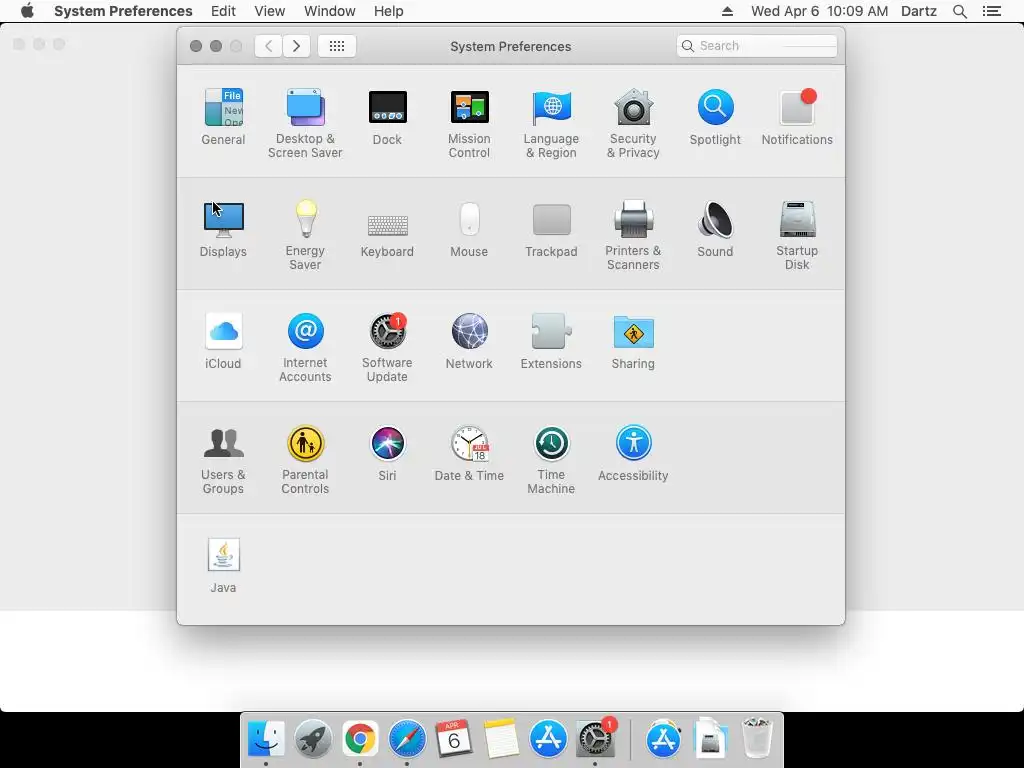The image size is (1024, 768).
Task: Open the Apple menu
Action: pyautogui.click(x=27, y=11)
